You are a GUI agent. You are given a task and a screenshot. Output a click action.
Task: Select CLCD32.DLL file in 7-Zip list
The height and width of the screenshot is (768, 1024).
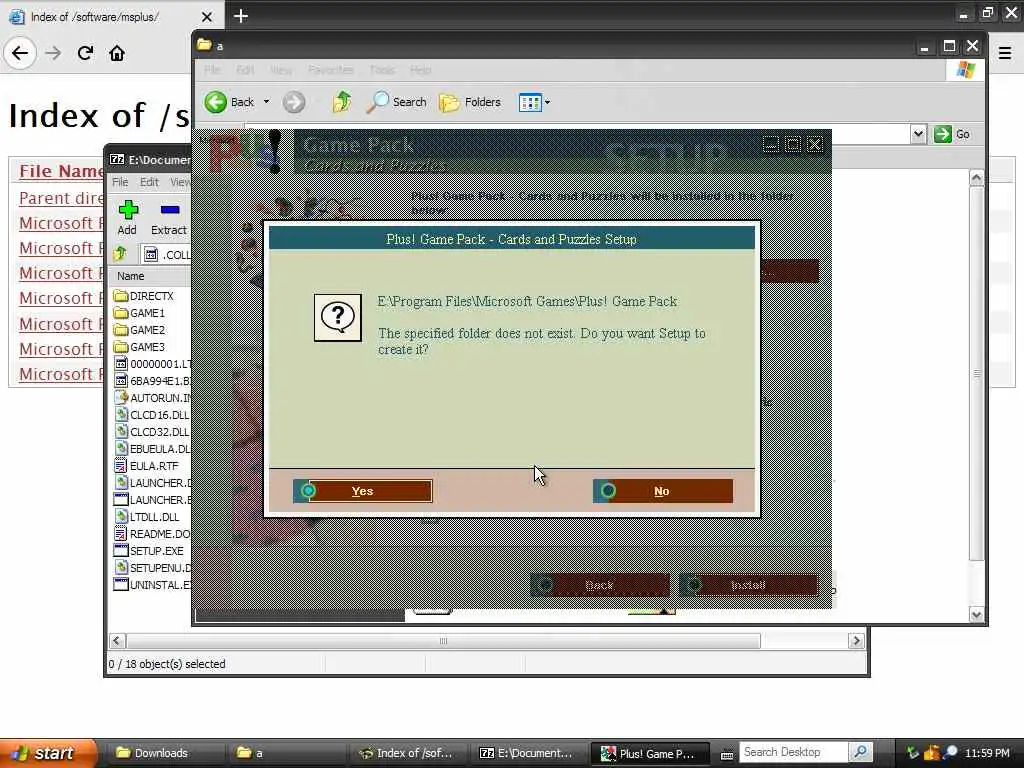click(x=152, y=432)
